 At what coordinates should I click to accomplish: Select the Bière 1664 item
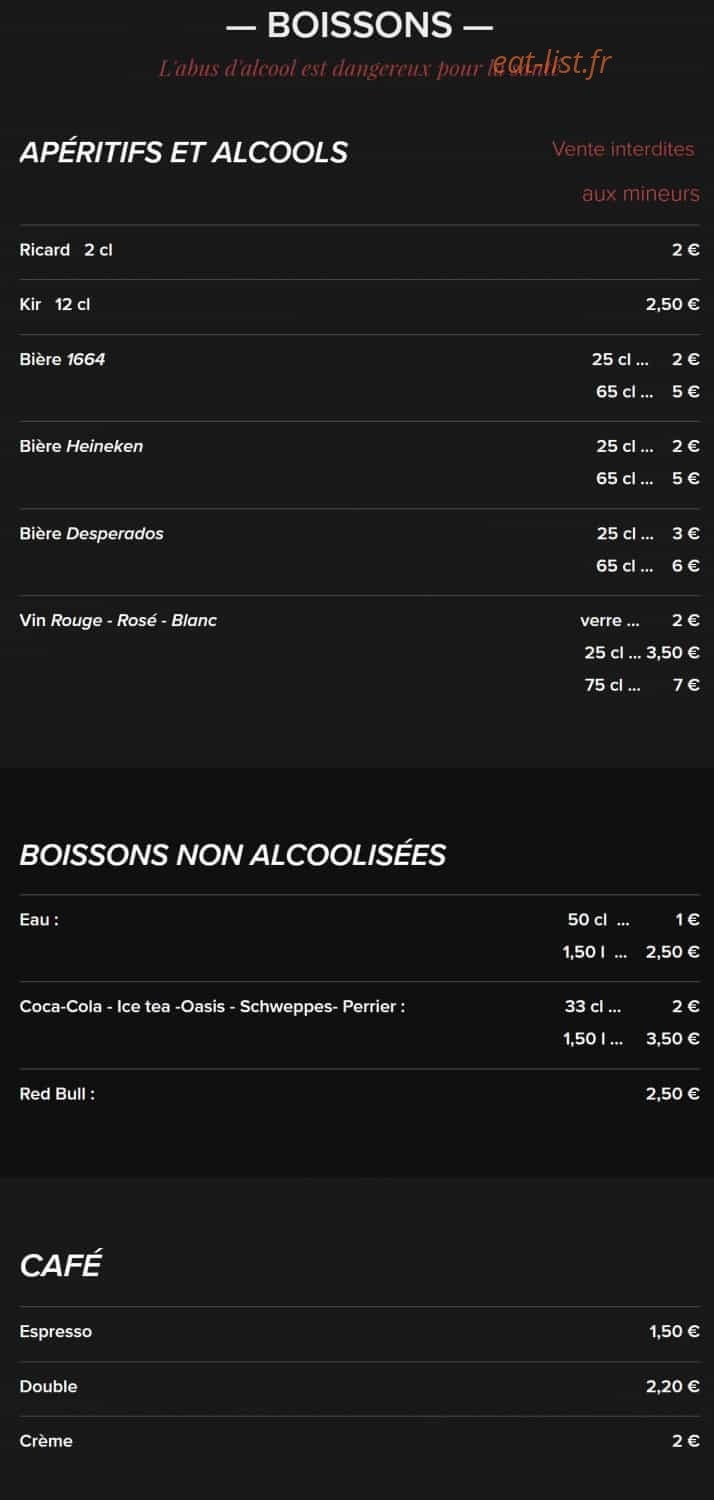pyautogui.click(x=62, y=359)
